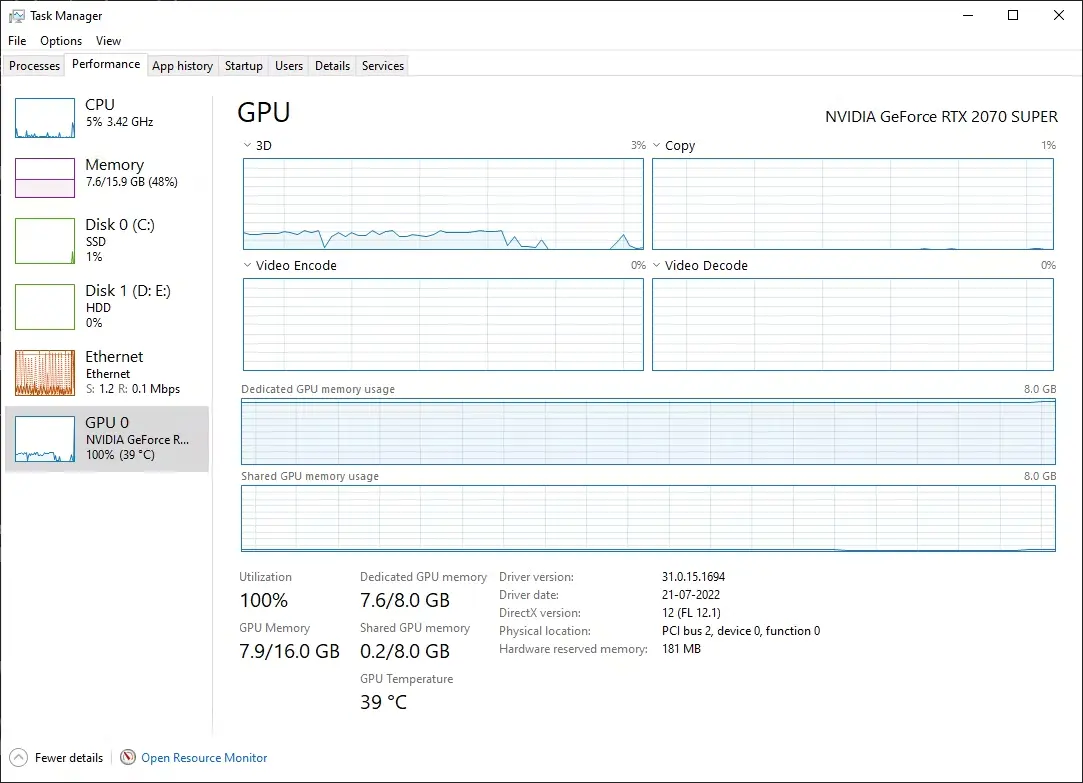Viewport: 1083px width, 783px height.
Task: Click the hardware reserved 181 MB value
Action: [x=681, y=648]
